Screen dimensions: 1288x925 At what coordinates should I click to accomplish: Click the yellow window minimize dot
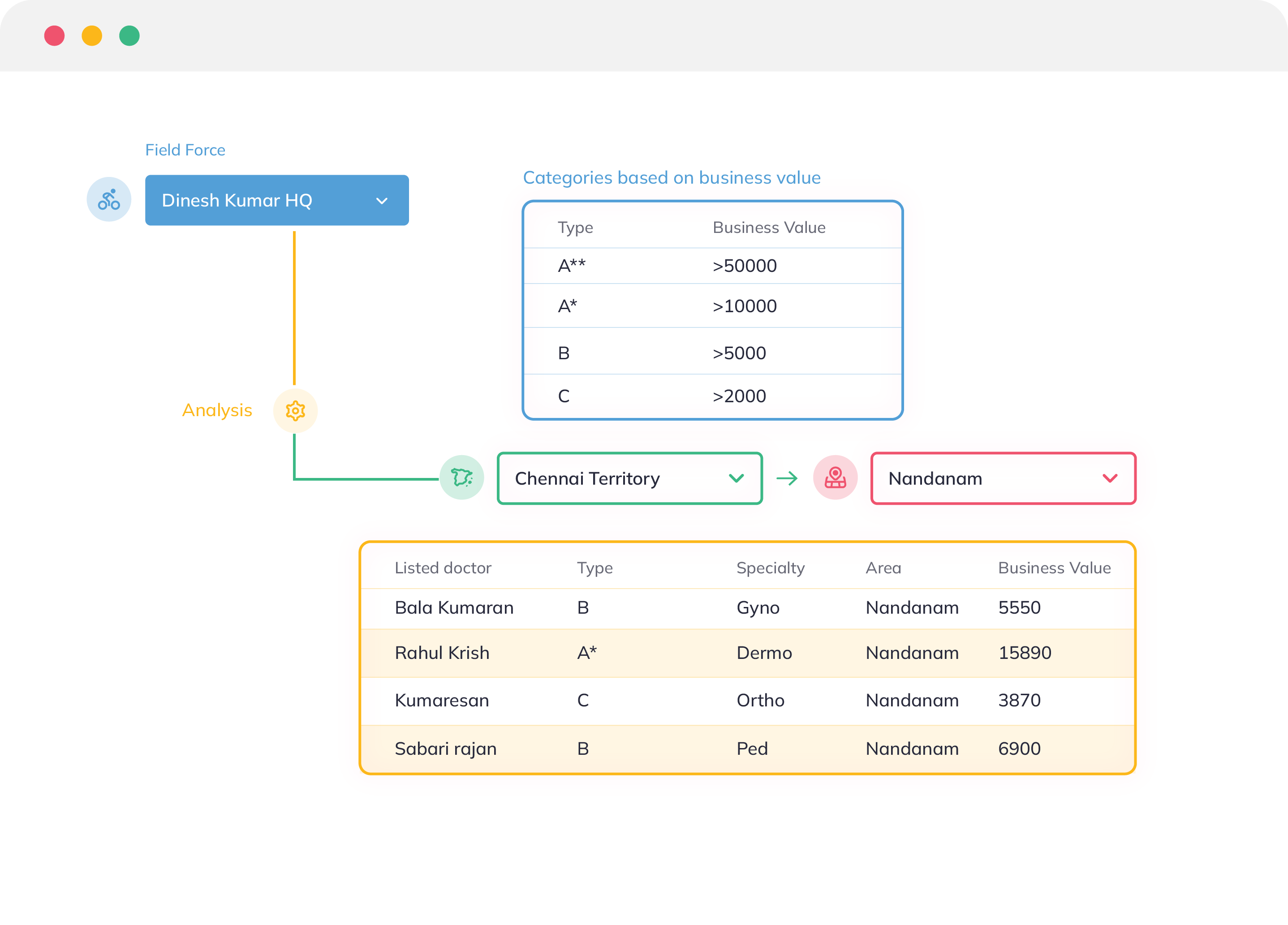click(x=92, y=36)
